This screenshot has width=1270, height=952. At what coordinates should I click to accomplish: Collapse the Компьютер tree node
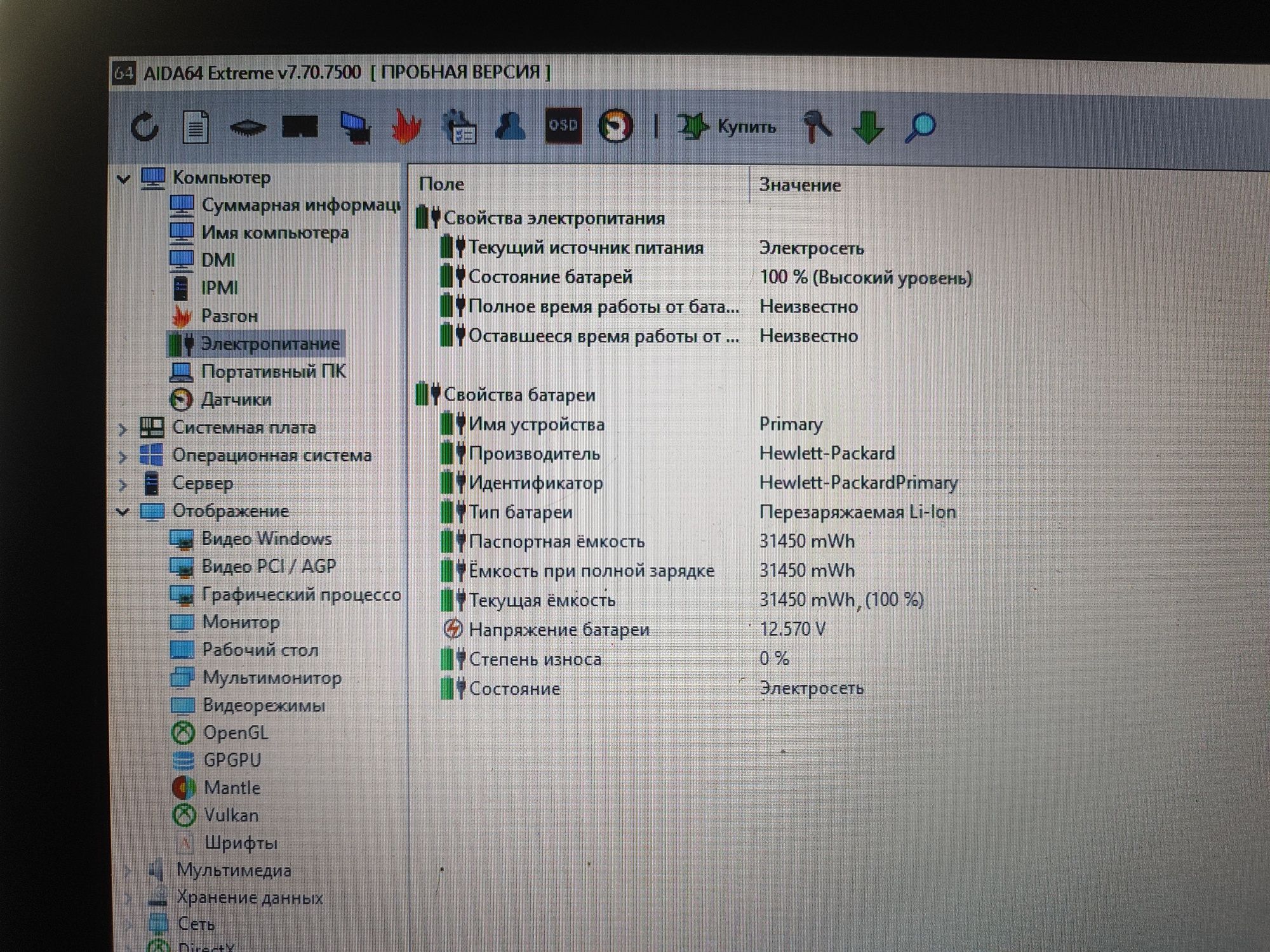[x=124, y=179]
